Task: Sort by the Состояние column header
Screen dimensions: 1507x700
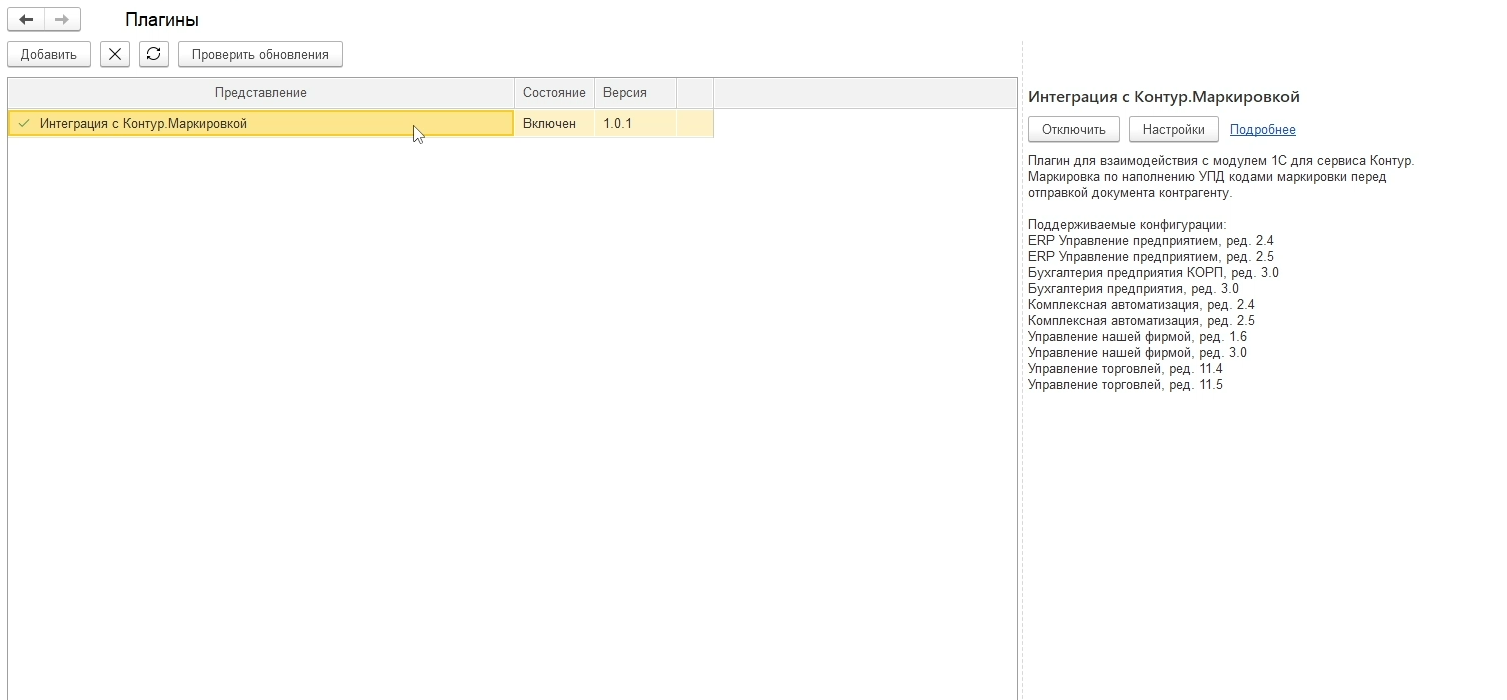Action: pyautogui.click(x=554, y=93)
